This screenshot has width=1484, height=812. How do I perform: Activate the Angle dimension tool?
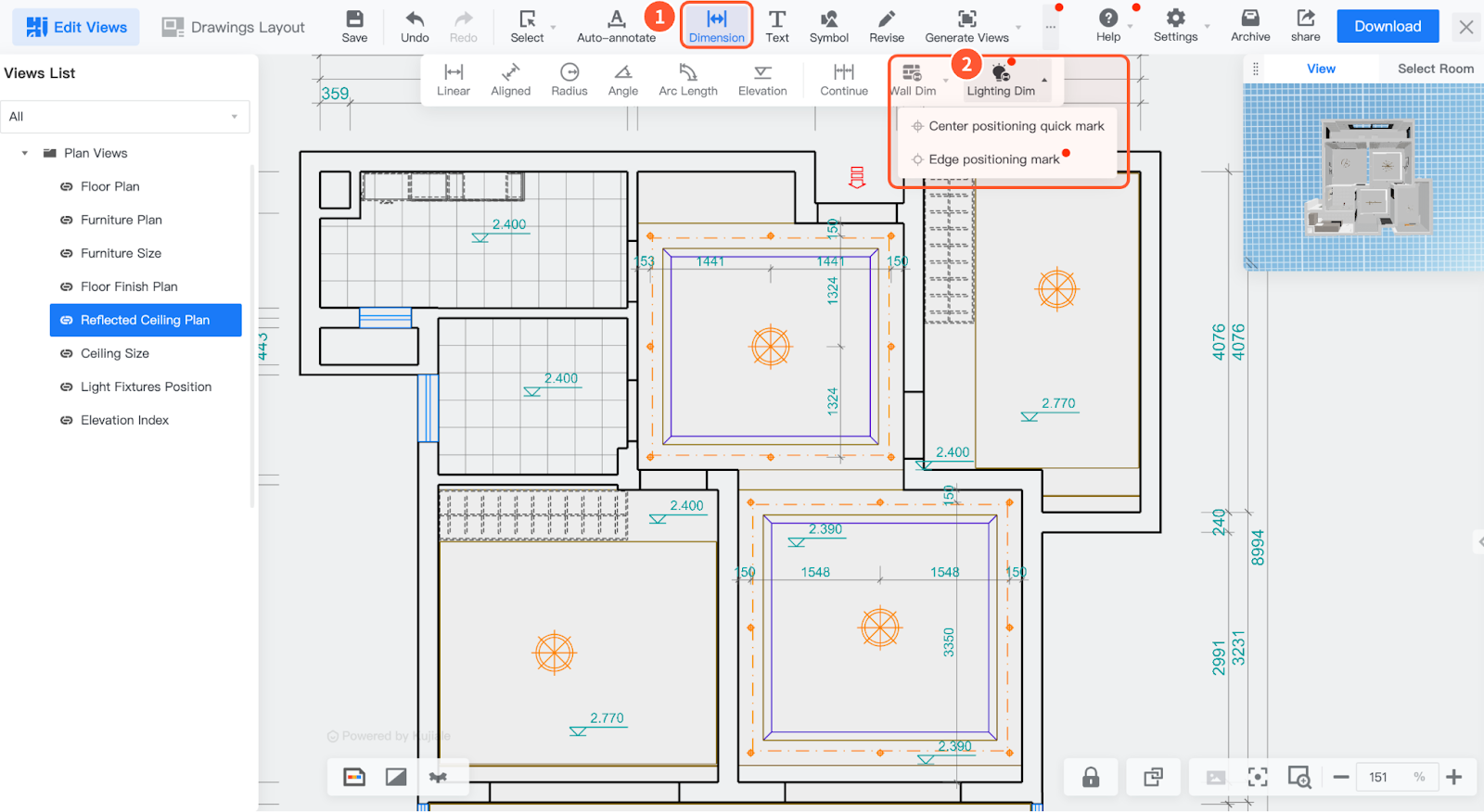(x=622, y=80)
